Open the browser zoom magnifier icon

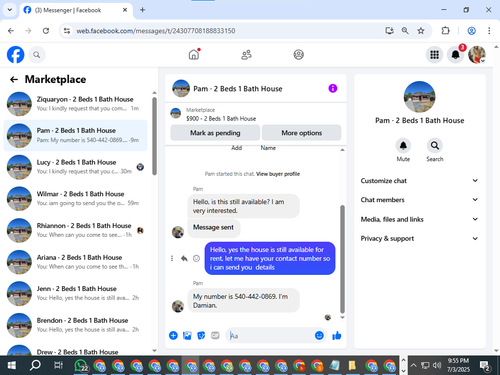pyautogui.click(x=405, y=31)
